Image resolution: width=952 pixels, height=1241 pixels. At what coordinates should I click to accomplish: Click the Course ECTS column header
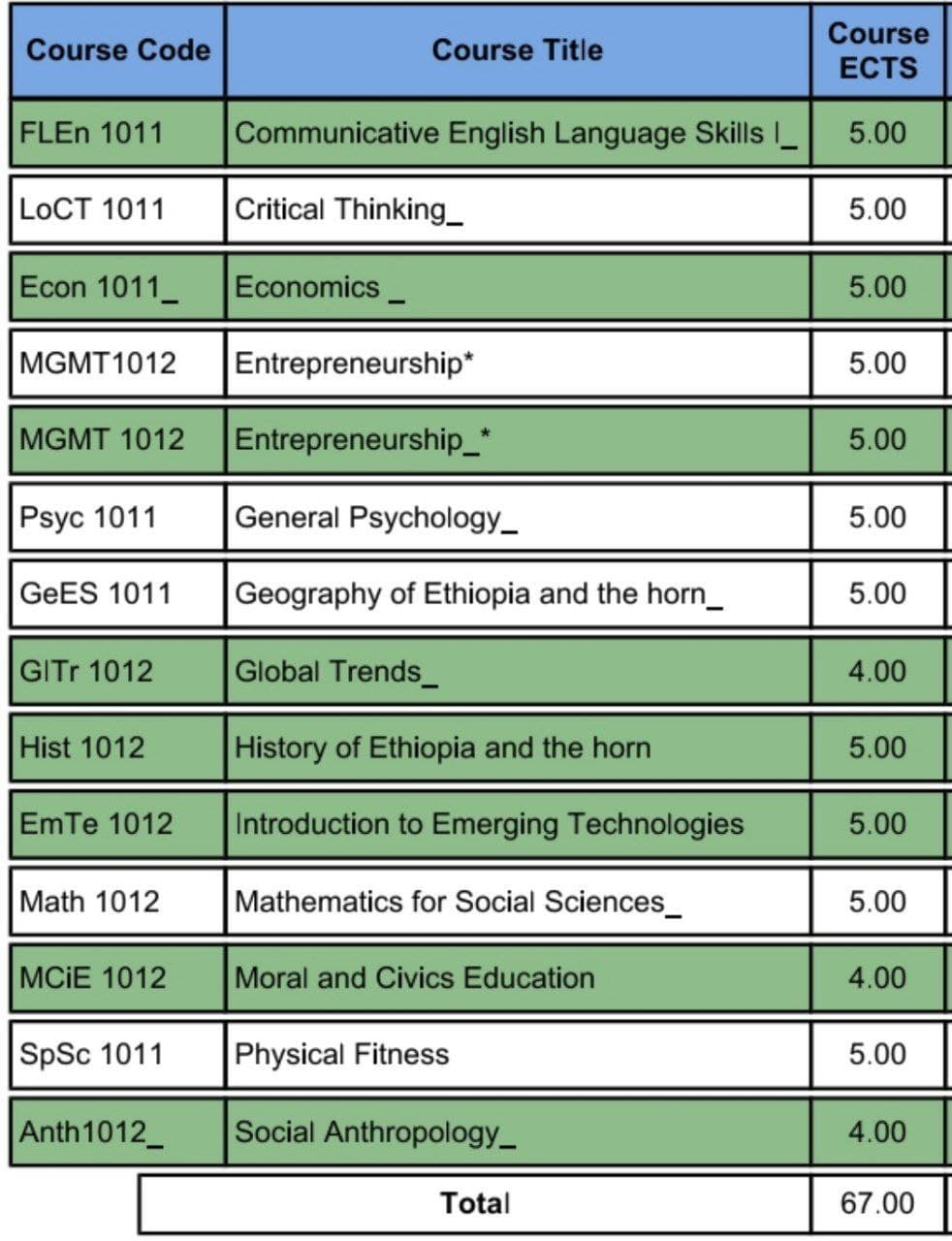coord(877,50)
